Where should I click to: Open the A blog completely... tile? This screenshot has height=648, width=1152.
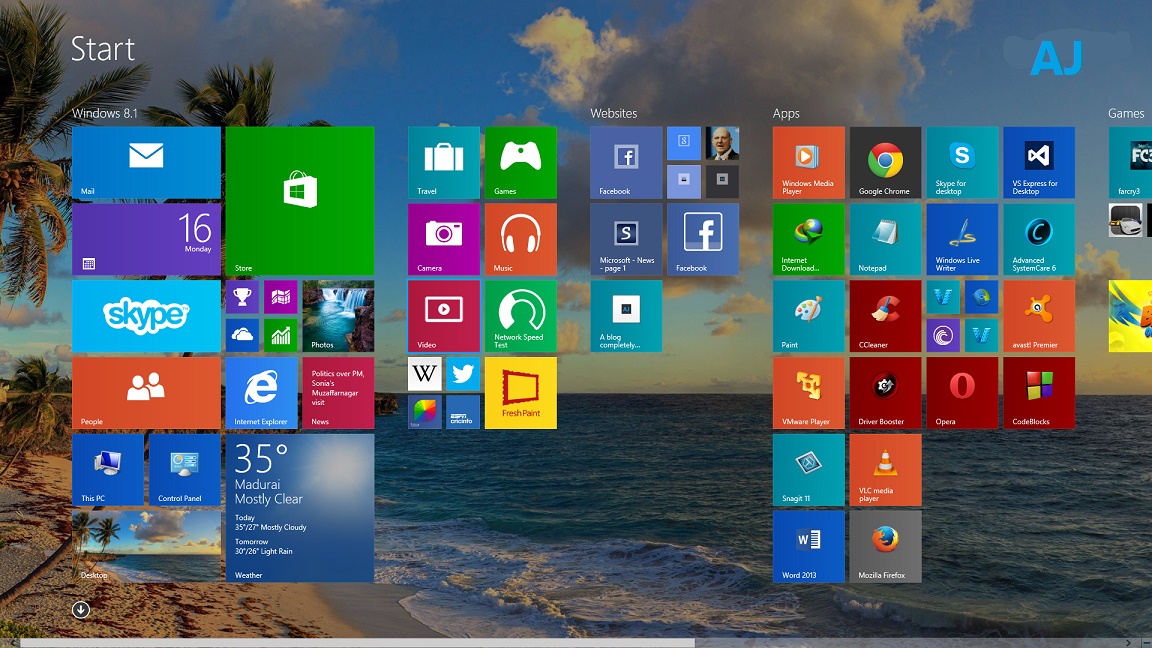pos(626,316)
